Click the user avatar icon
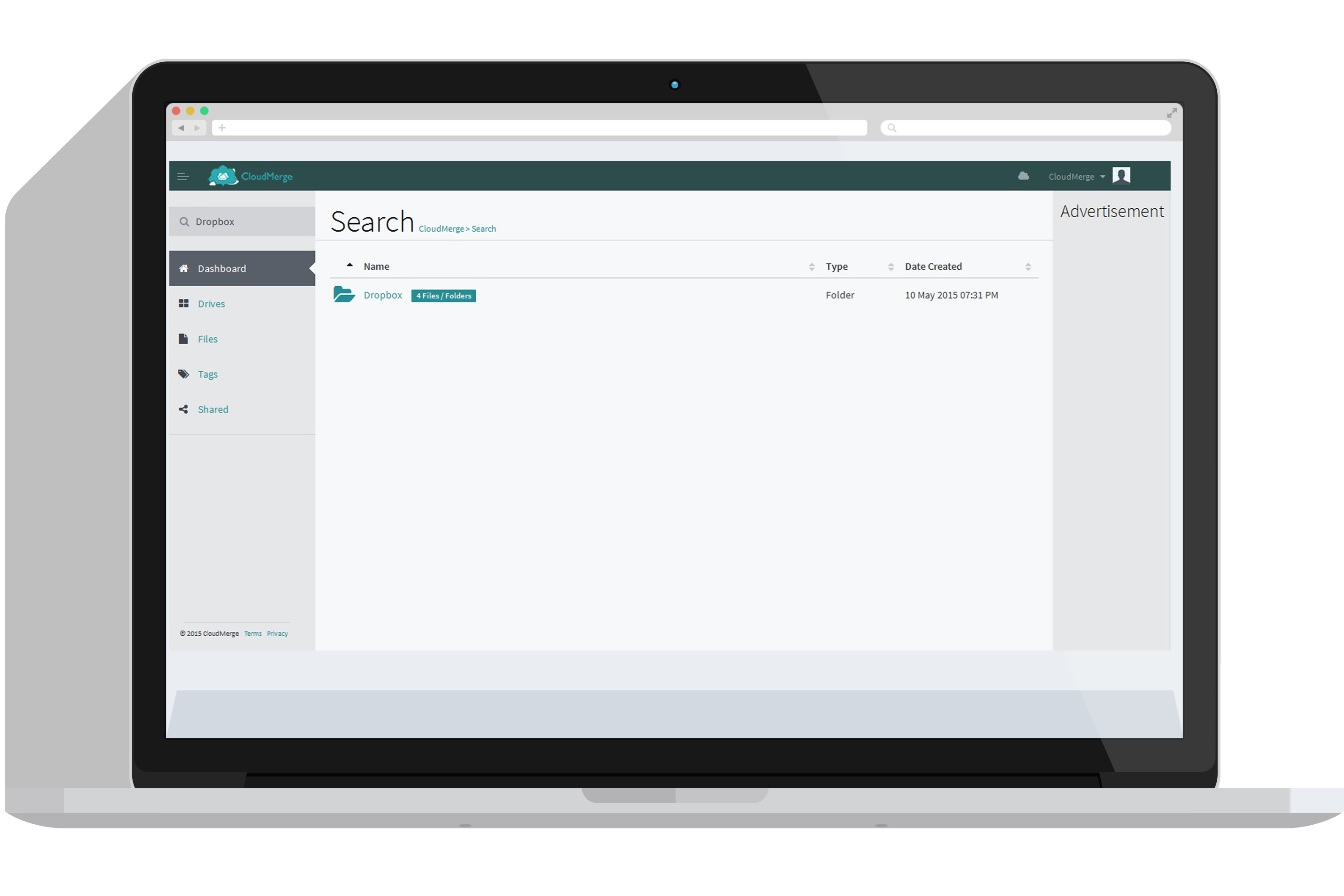The height and width of the screenshot is (896, 1344). point(1121,176)
